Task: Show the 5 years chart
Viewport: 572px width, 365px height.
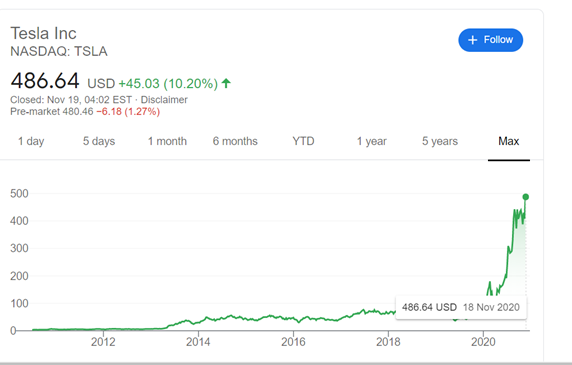Action: point(440,141)
